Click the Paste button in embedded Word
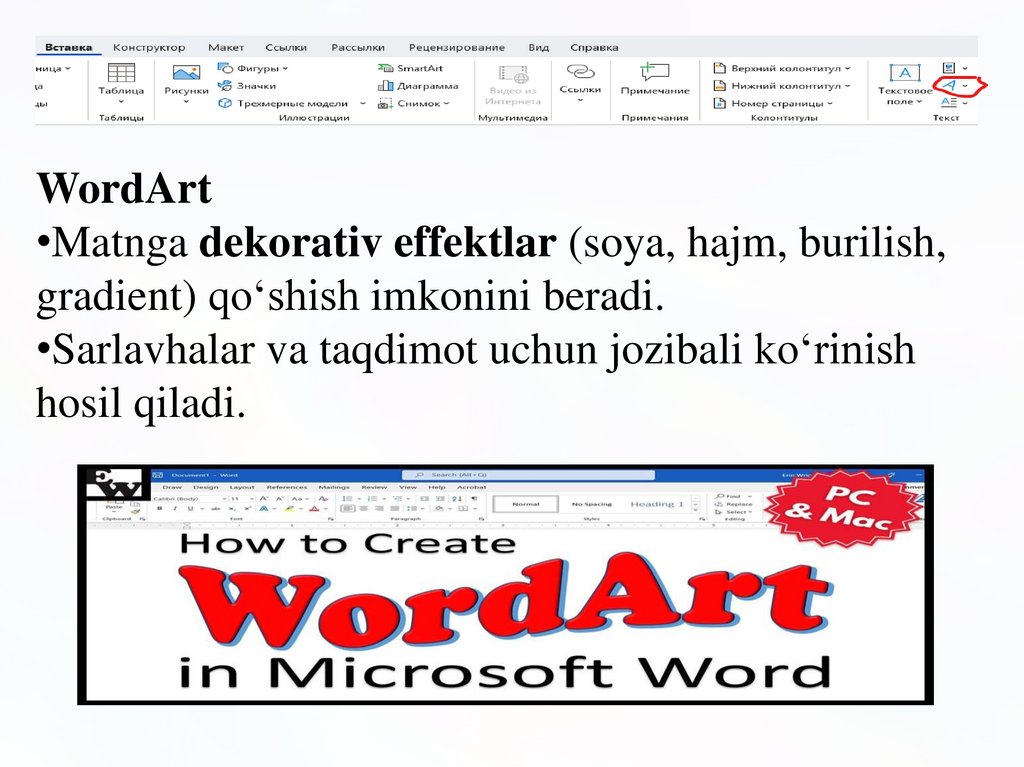The width and height of the screenshot is (1024, 767). point(114,506)
